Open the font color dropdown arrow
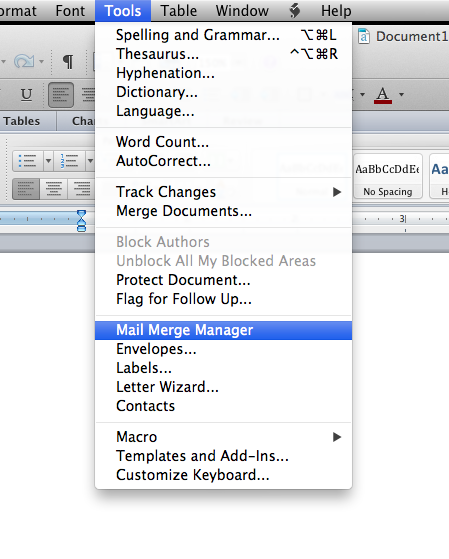The image size is (449, 559). (x=402, y=94)
